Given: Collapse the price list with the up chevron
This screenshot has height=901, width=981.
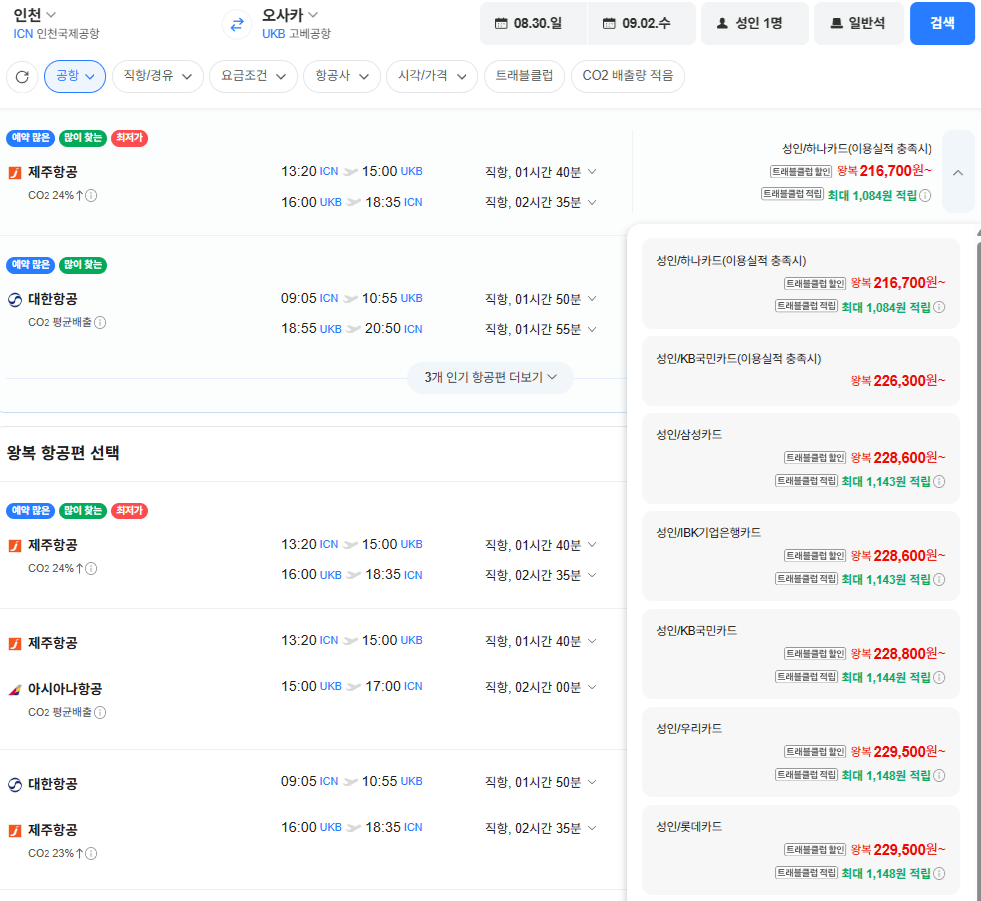Looking at the screenshot, I should (x=958, y=172).
